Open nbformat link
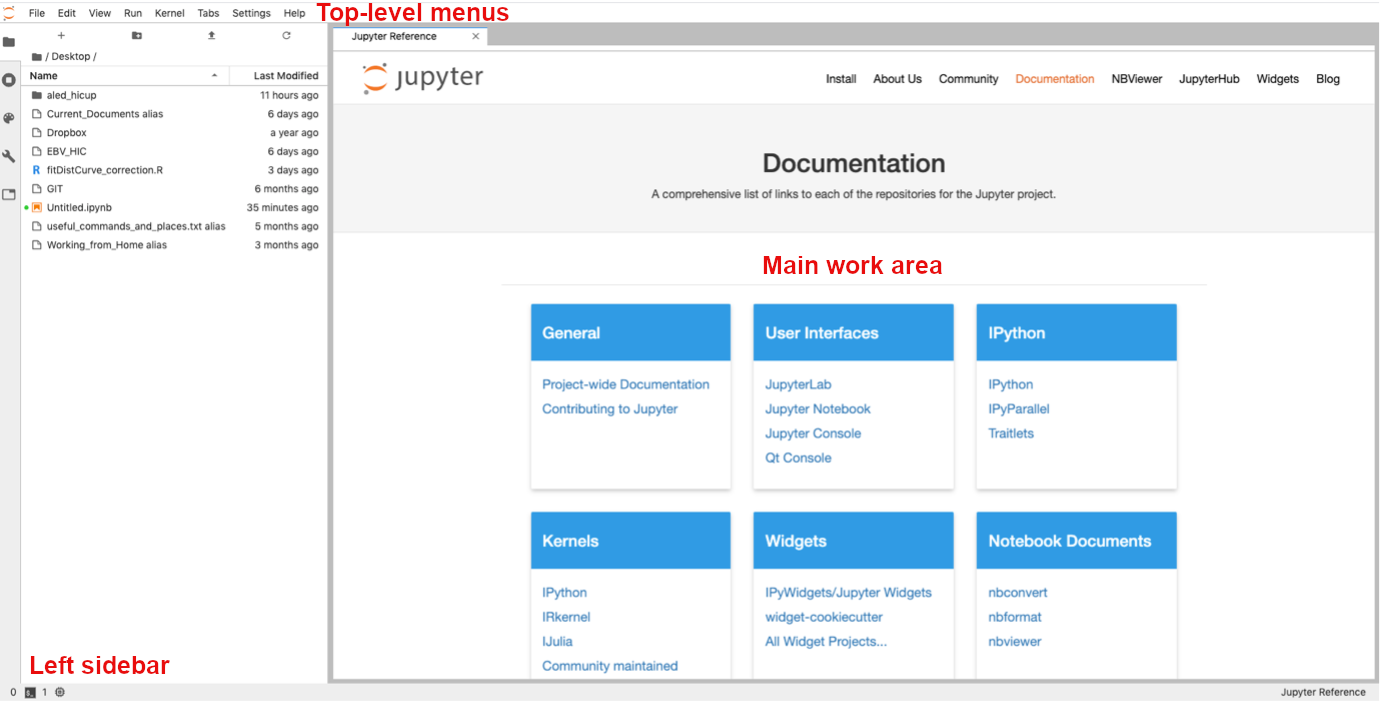 (1015, 617)
